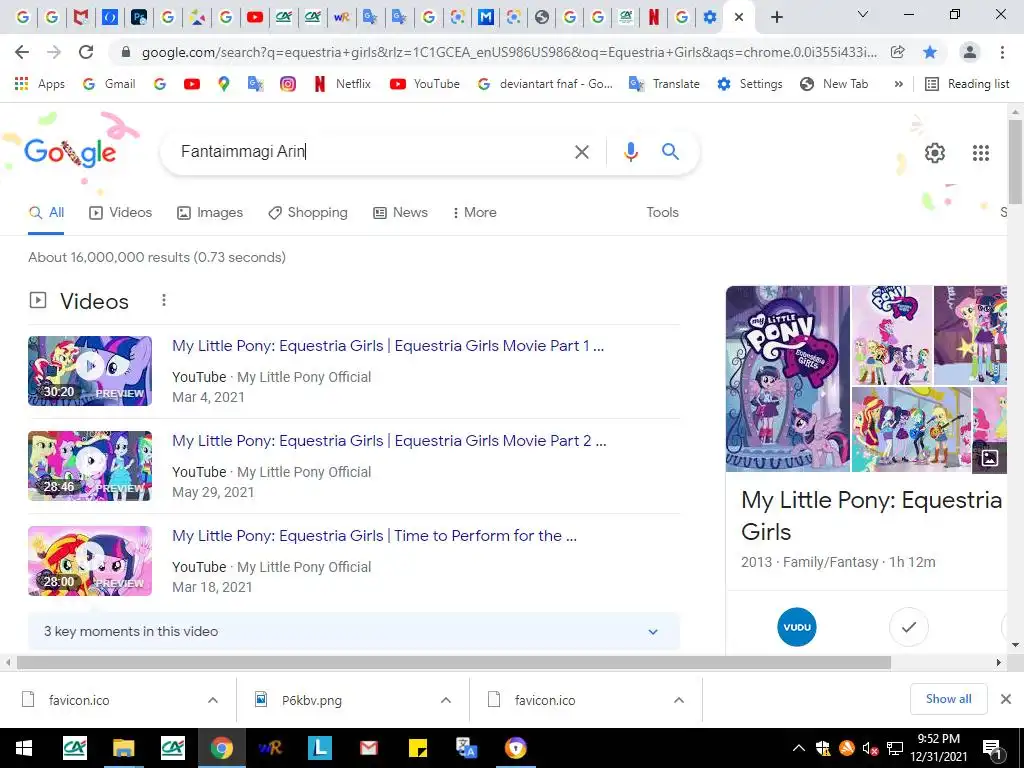This screenshot has width=1024, height=768.
Task: Open Chrome's three-dot menu
Action: (x=1002, y=52)
